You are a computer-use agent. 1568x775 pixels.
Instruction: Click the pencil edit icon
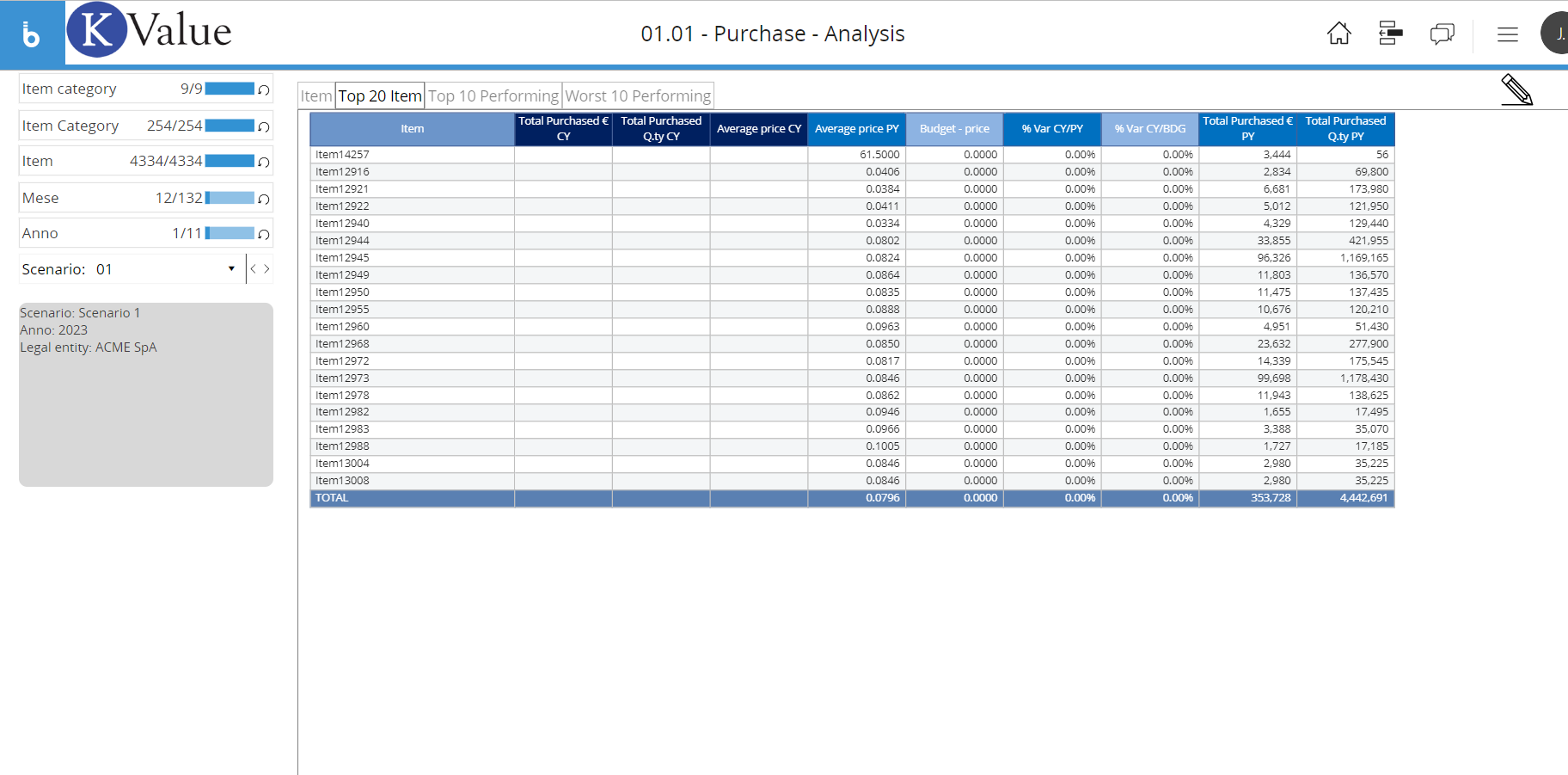(x=1516, y=89)
